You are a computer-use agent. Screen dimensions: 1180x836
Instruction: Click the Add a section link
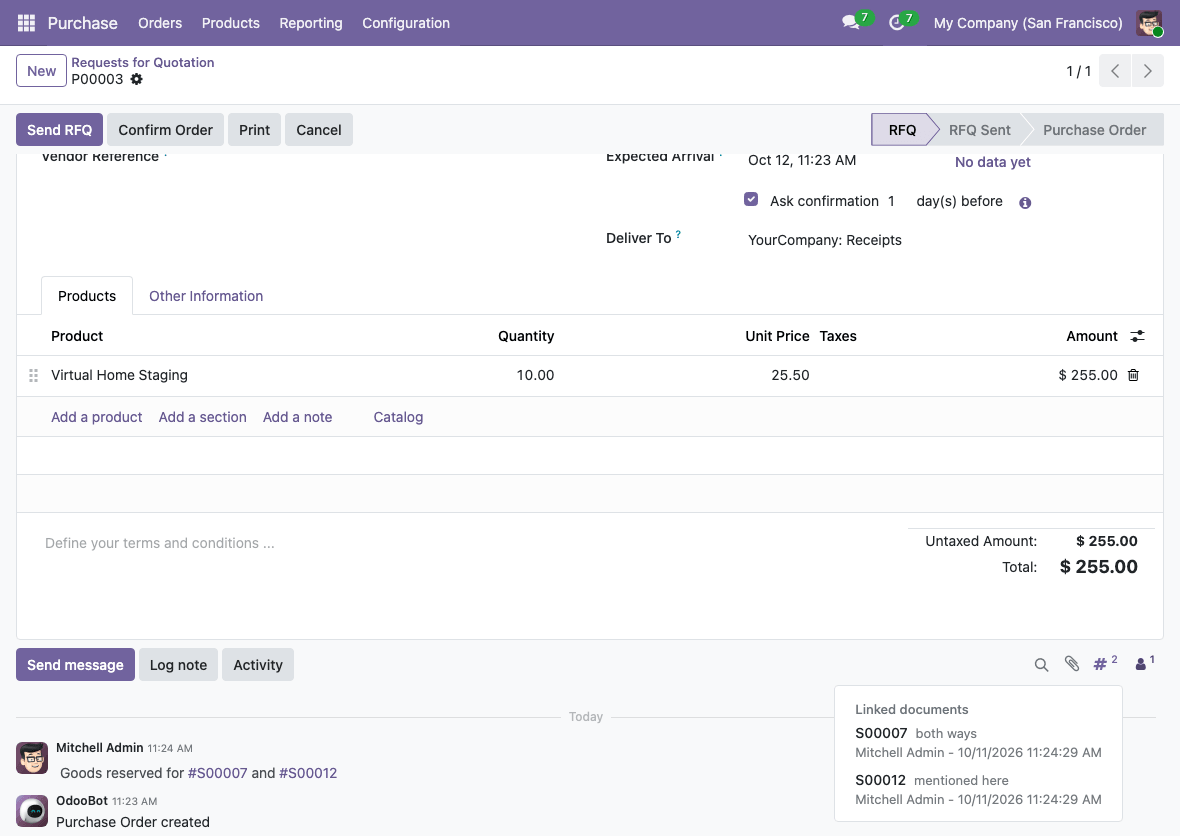pyautogui.click(x=202, y=417)
